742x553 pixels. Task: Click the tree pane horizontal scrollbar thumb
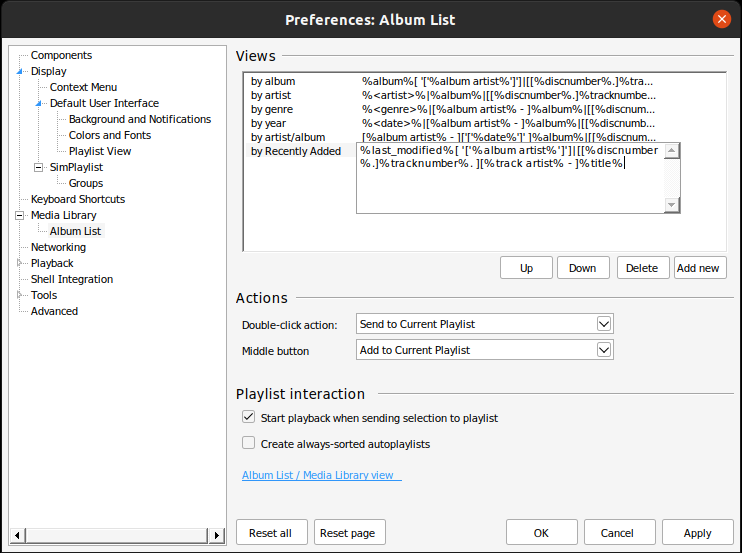pyautogui.click(x=116, y=535)
